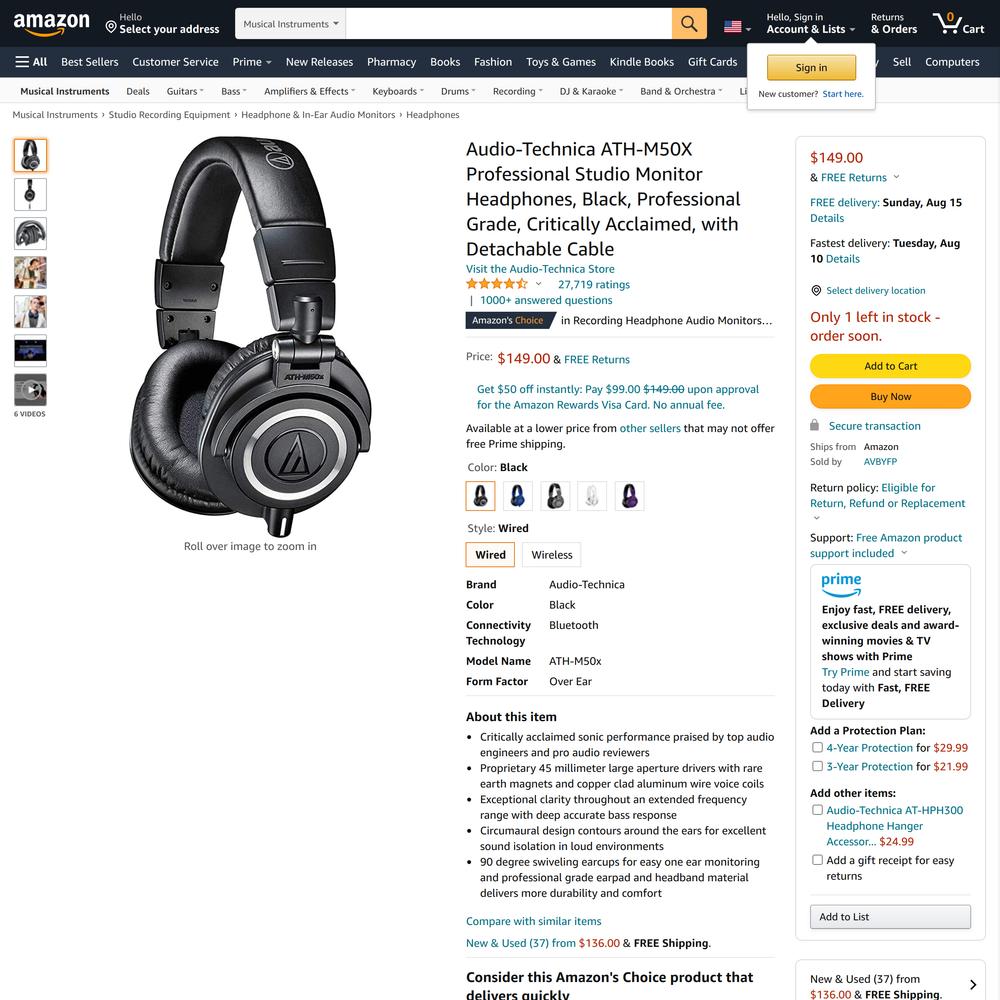Click the Amazon logo
This screenshot has height=1000, width=1000.
52,24
